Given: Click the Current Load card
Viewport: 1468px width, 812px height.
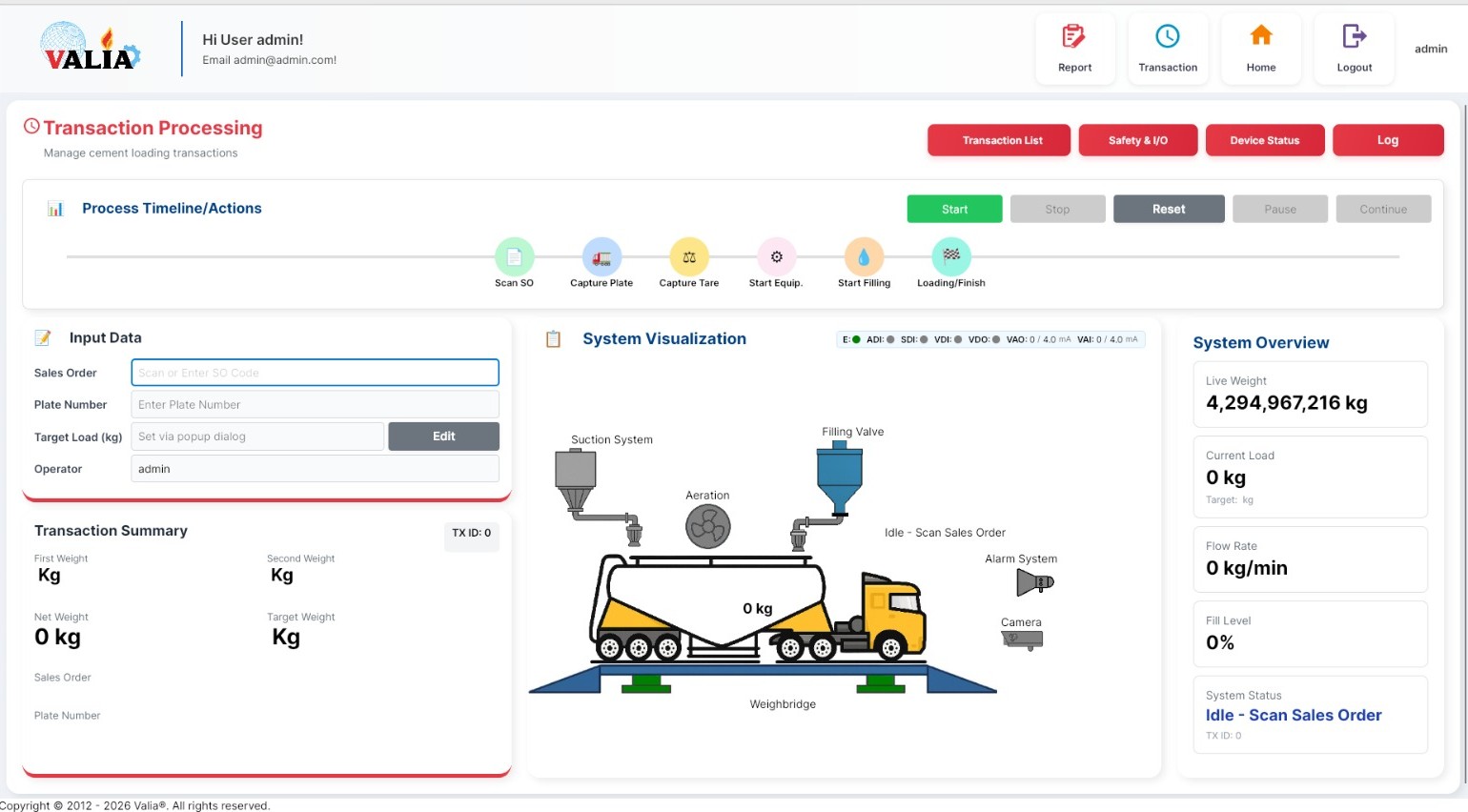Looking at the screenshot, I should (1310, 477).
